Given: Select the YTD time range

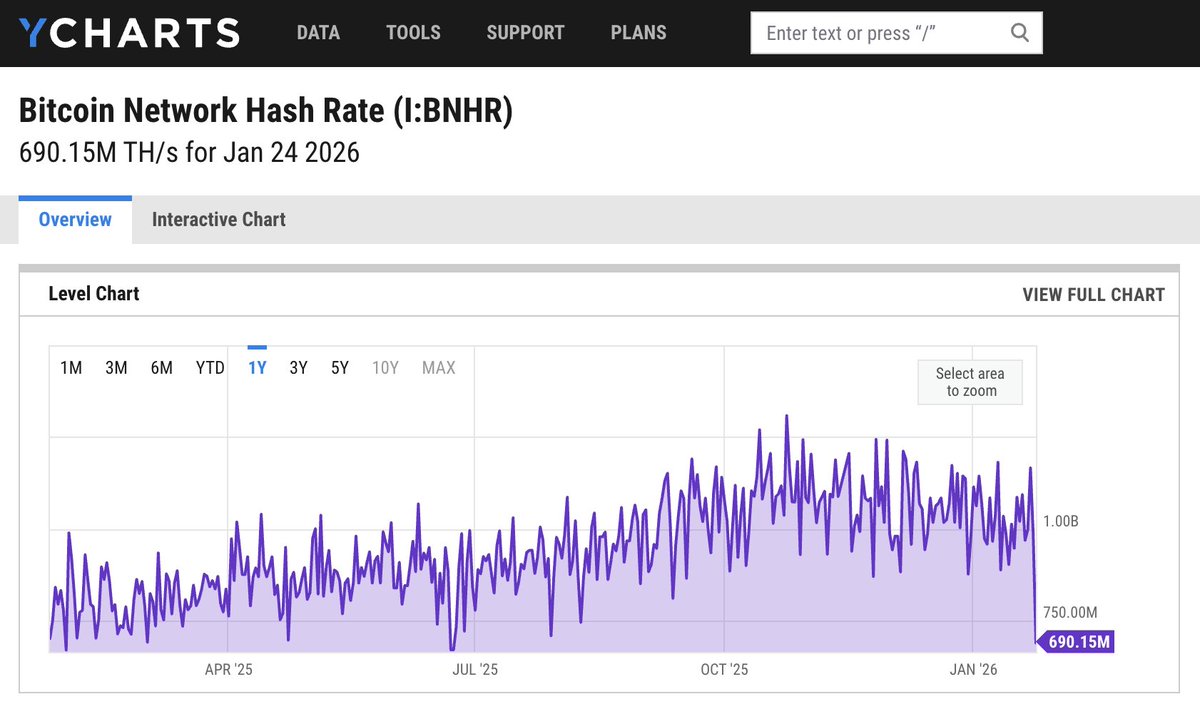Looking at the screenshot, I should point(209,367).
